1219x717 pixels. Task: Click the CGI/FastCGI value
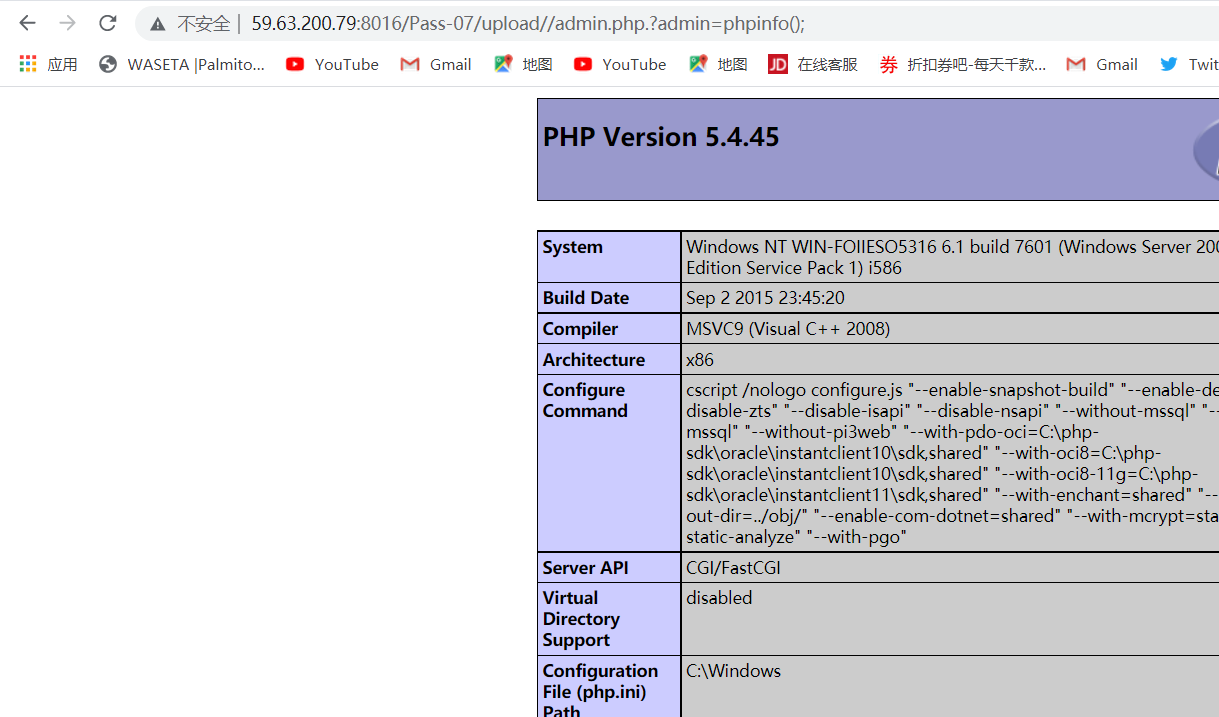point(733,568)
